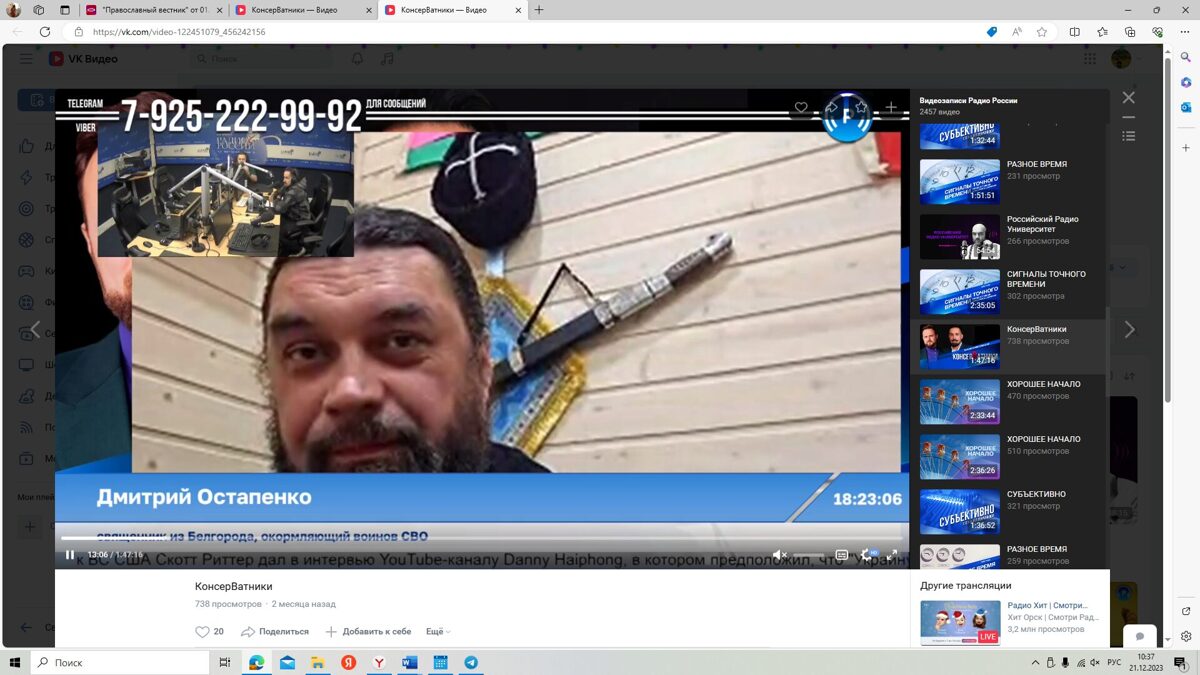Switch to first КонсерВатники — Видео tab
This screenshot has width=1200, height=675.
coord(303,10)
